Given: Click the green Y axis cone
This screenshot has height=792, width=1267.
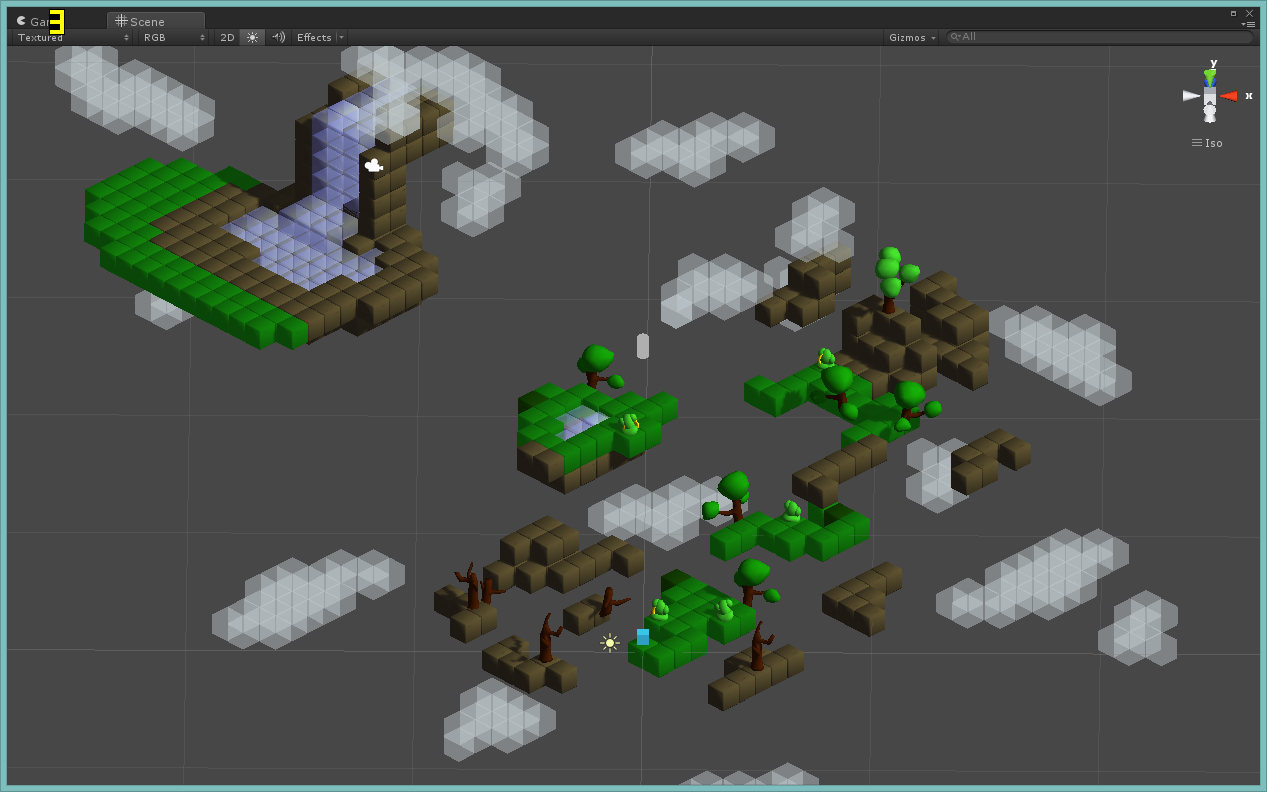Looking at the screenshot, I should (1210, 76).
